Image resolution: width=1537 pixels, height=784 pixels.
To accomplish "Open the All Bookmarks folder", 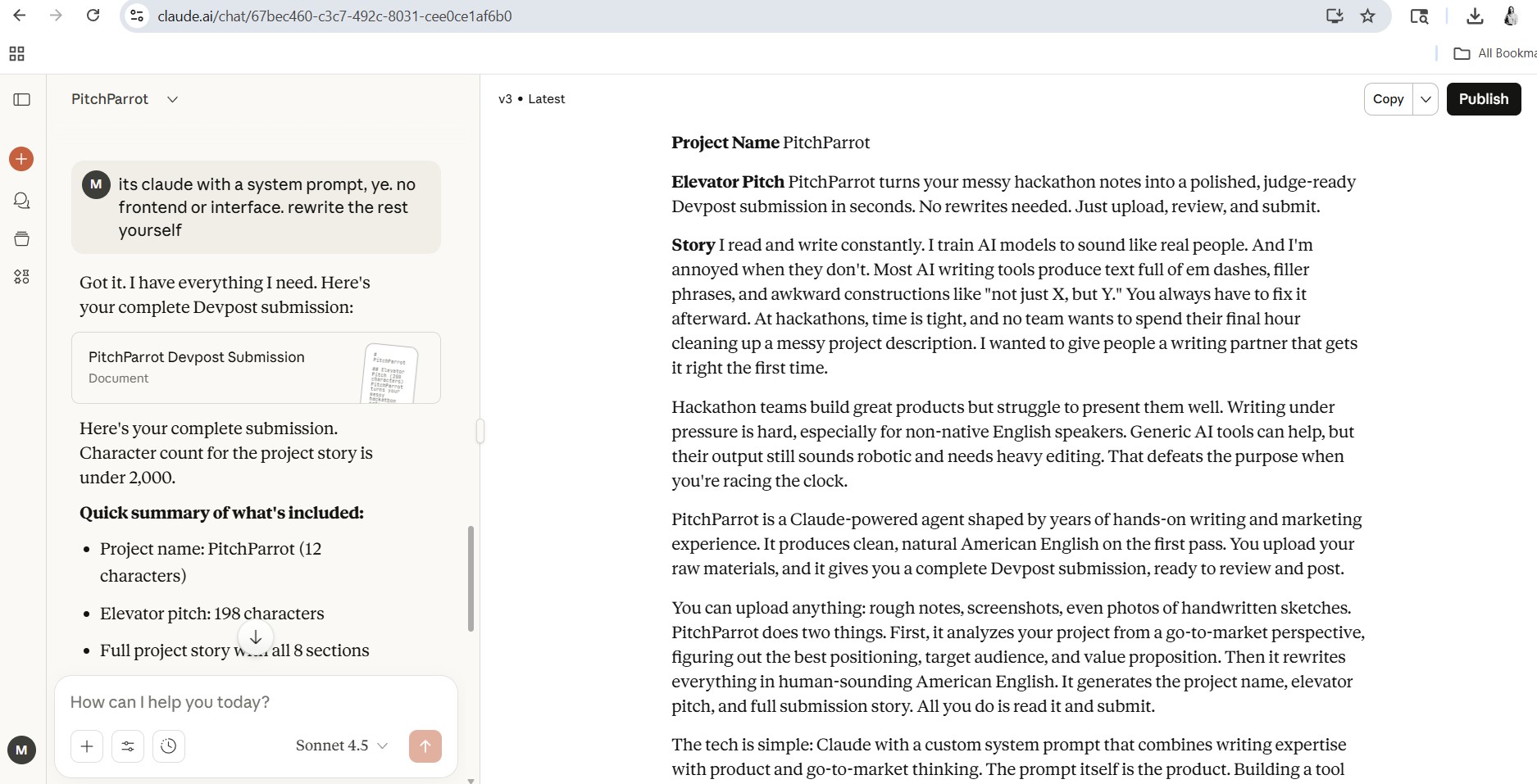I will (1494, 53).
